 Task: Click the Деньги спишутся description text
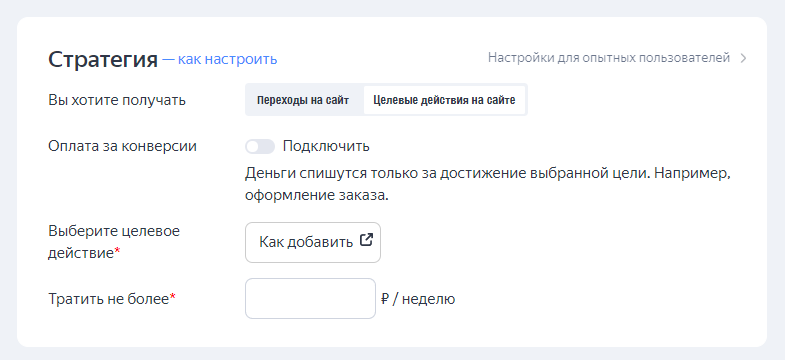pos(489,185)
